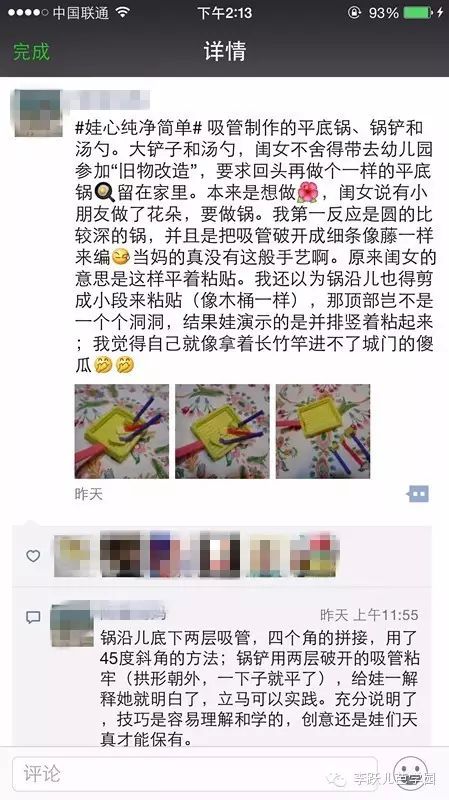The image size is (449, 800).
Task: Tap the commenter's avatar beside the reply
Action: point(72,624)
